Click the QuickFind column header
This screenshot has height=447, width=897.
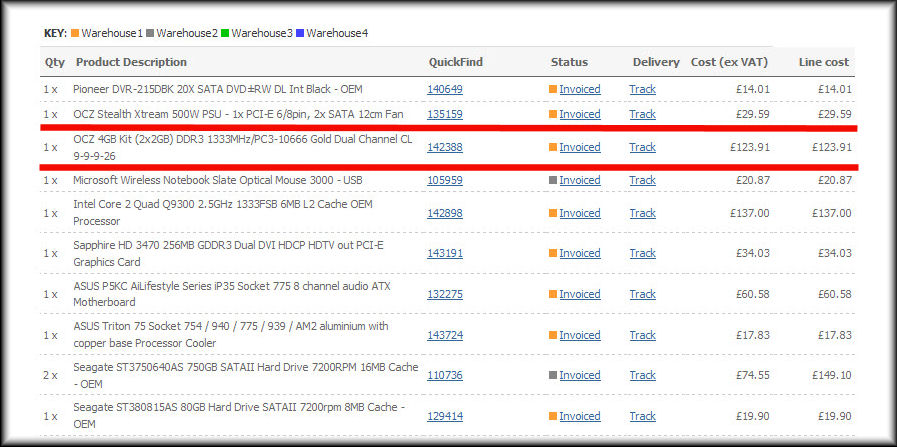[456, 62]
